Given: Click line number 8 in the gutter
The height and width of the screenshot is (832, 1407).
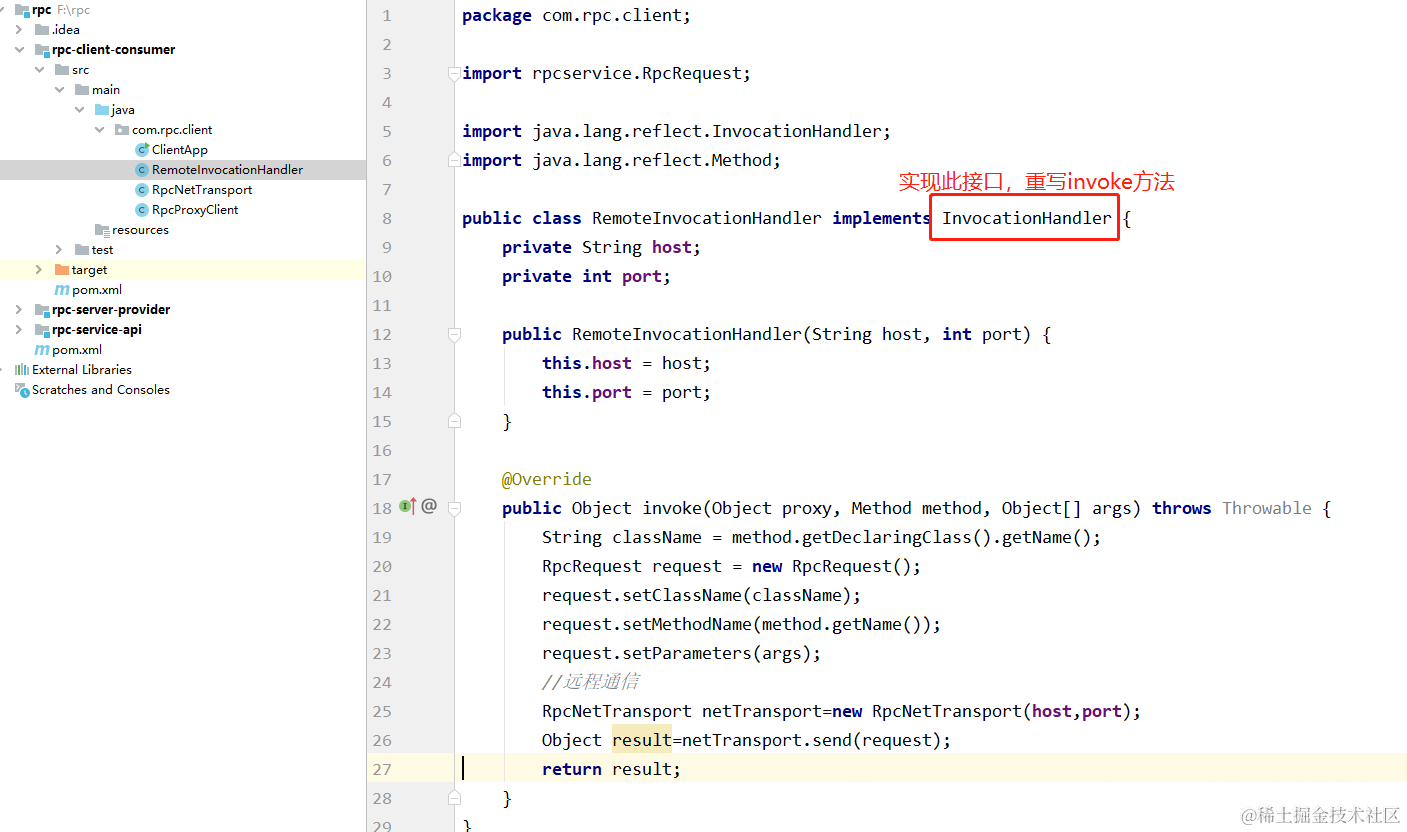Looking at the screenshot, I should click(387, 218).
